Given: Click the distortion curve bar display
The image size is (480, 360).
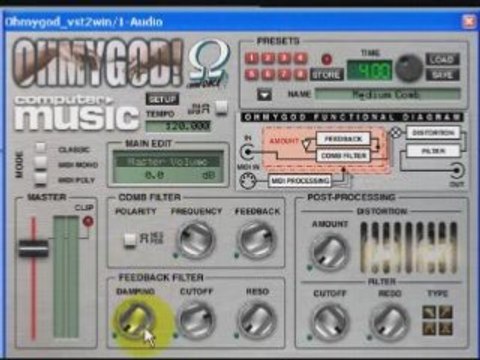Looking at the screenshot, I should click(409, 248).
